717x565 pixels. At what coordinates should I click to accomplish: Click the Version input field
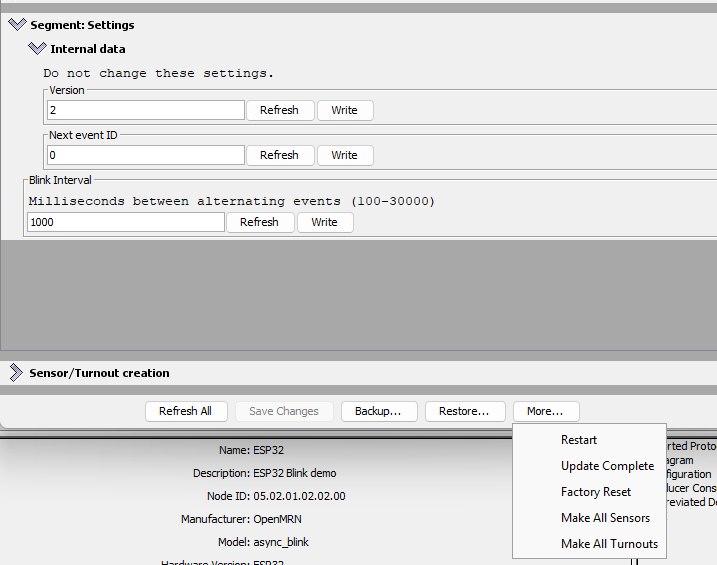click(146, 110)
